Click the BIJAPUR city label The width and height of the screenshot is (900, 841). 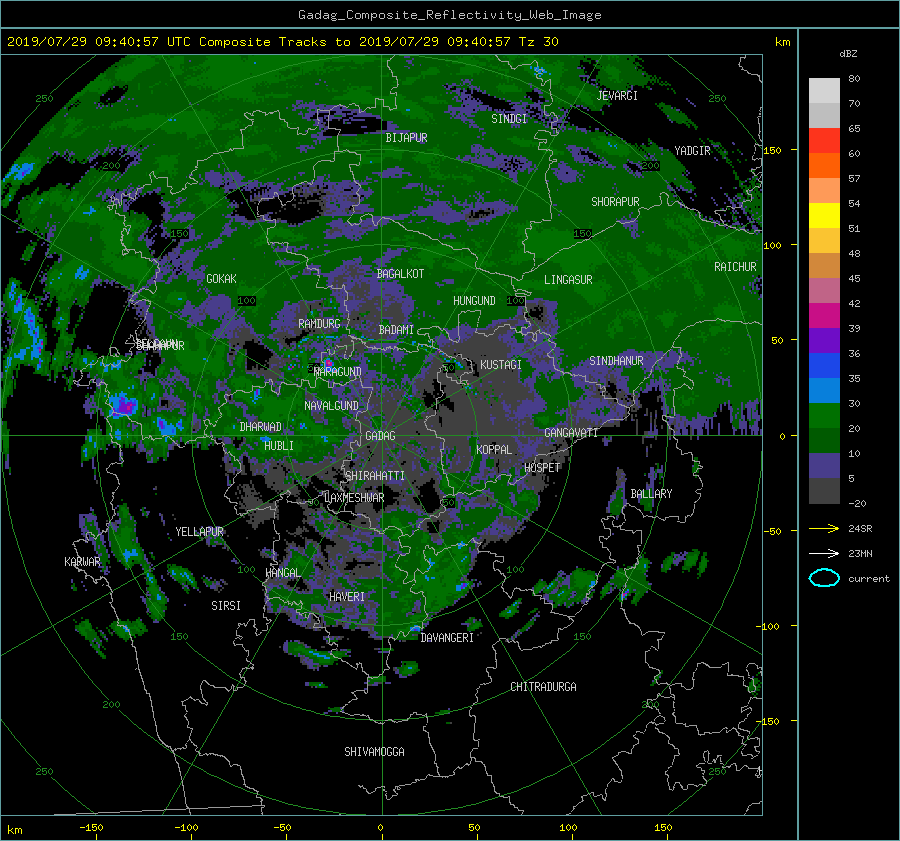(406, 138)
